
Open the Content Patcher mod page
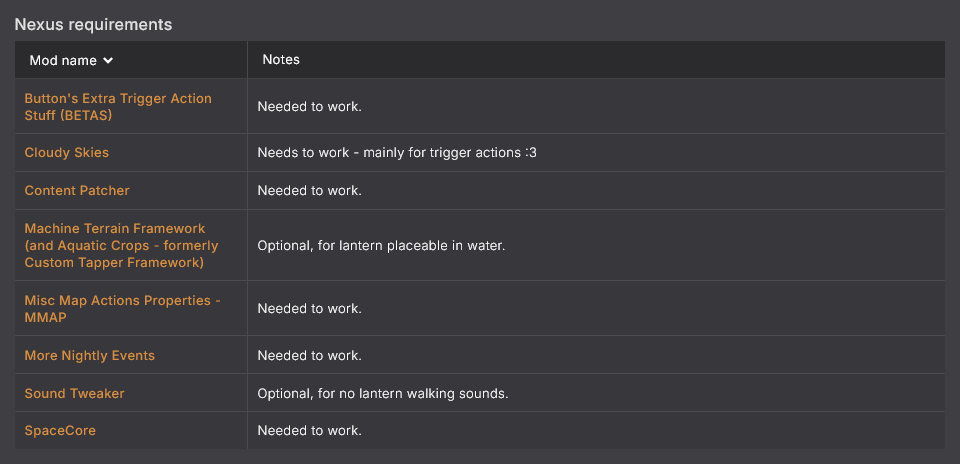coord(77,190)
